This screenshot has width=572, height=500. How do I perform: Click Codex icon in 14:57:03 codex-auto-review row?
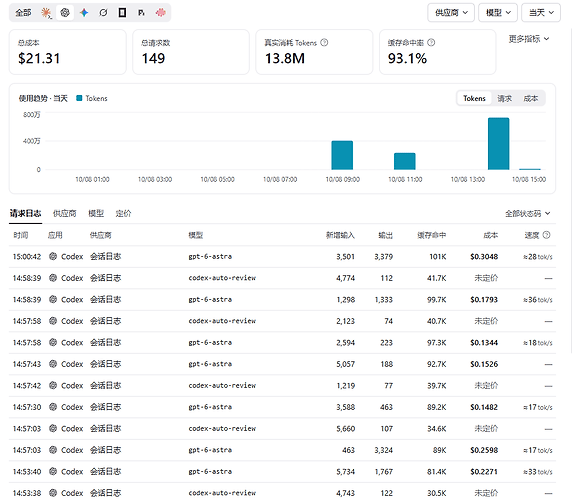[x=53, y=429]
